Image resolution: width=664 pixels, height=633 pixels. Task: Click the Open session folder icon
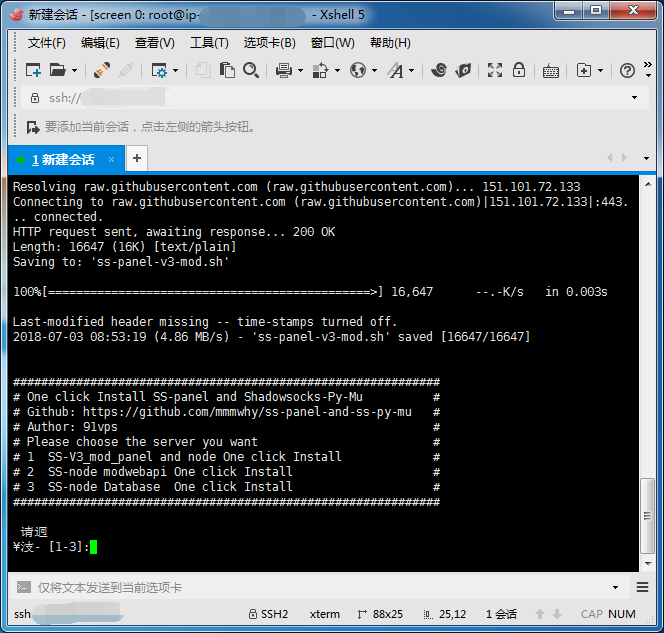(x=58, y=70)
